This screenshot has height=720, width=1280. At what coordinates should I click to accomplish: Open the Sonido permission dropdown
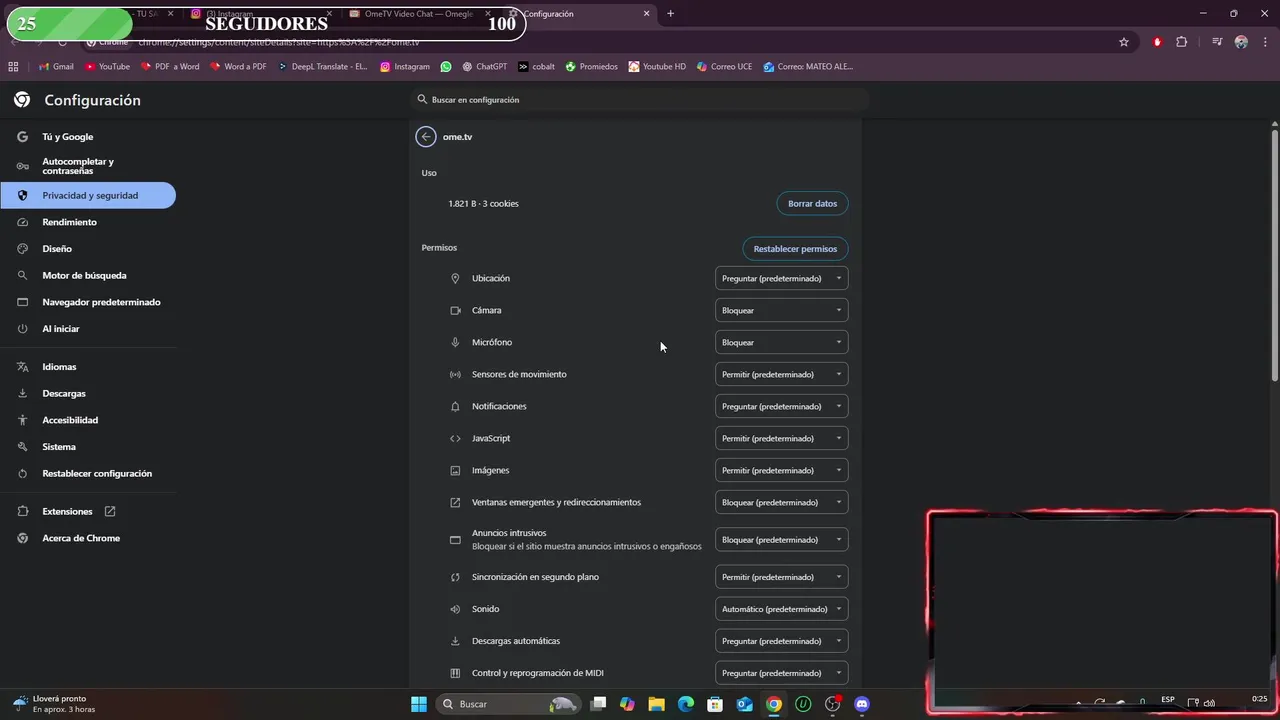(x=782, y=609)
